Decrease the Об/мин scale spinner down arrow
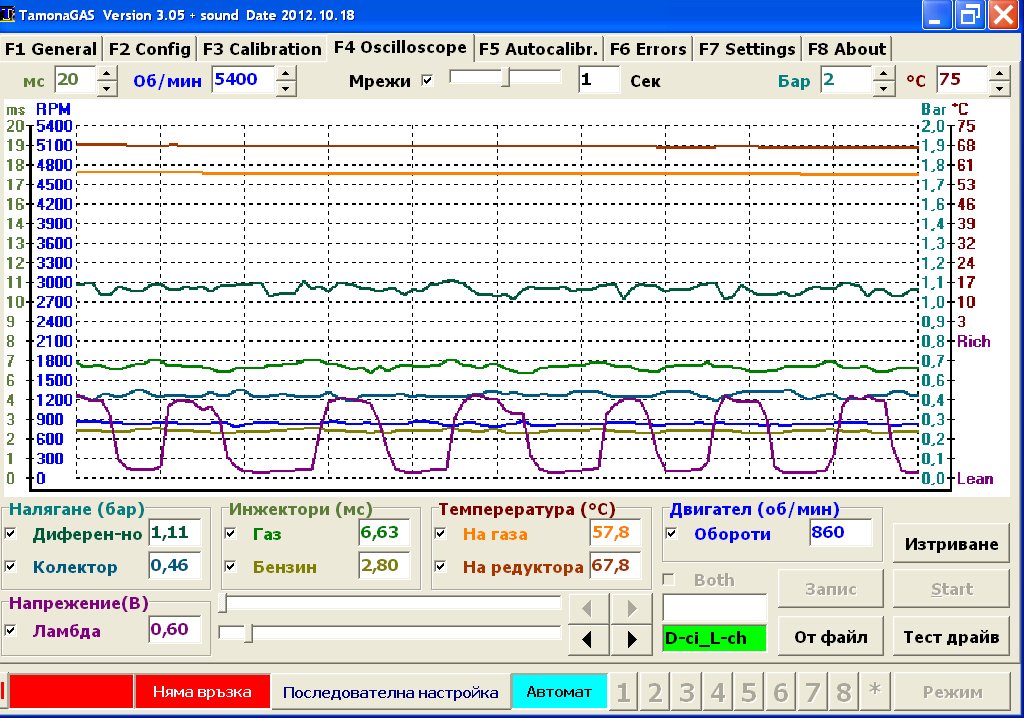The height and width of the screenshot is (718, 1024). 286,88
